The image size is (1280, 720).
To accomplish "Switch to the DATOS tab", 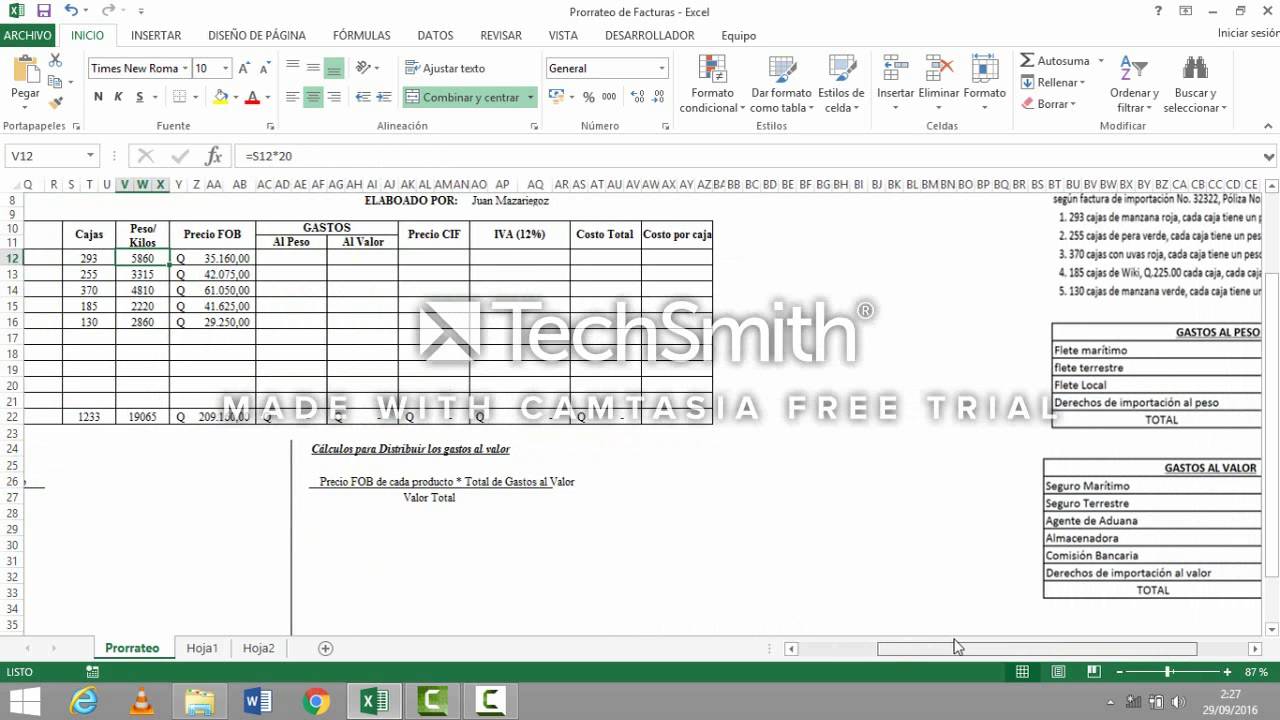I will pos(435,35).
